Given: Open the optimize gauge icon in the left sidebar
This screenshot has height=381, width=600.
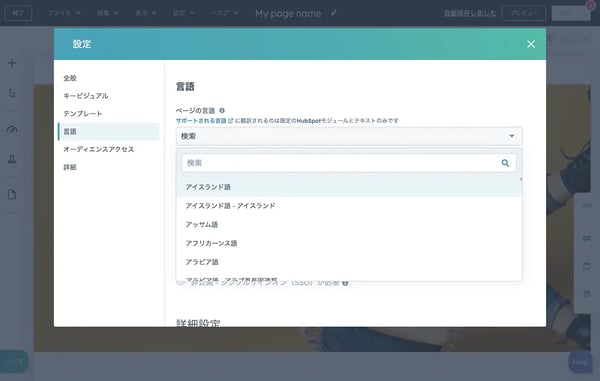Looking at the screenshot, I should tap(12, 130).
